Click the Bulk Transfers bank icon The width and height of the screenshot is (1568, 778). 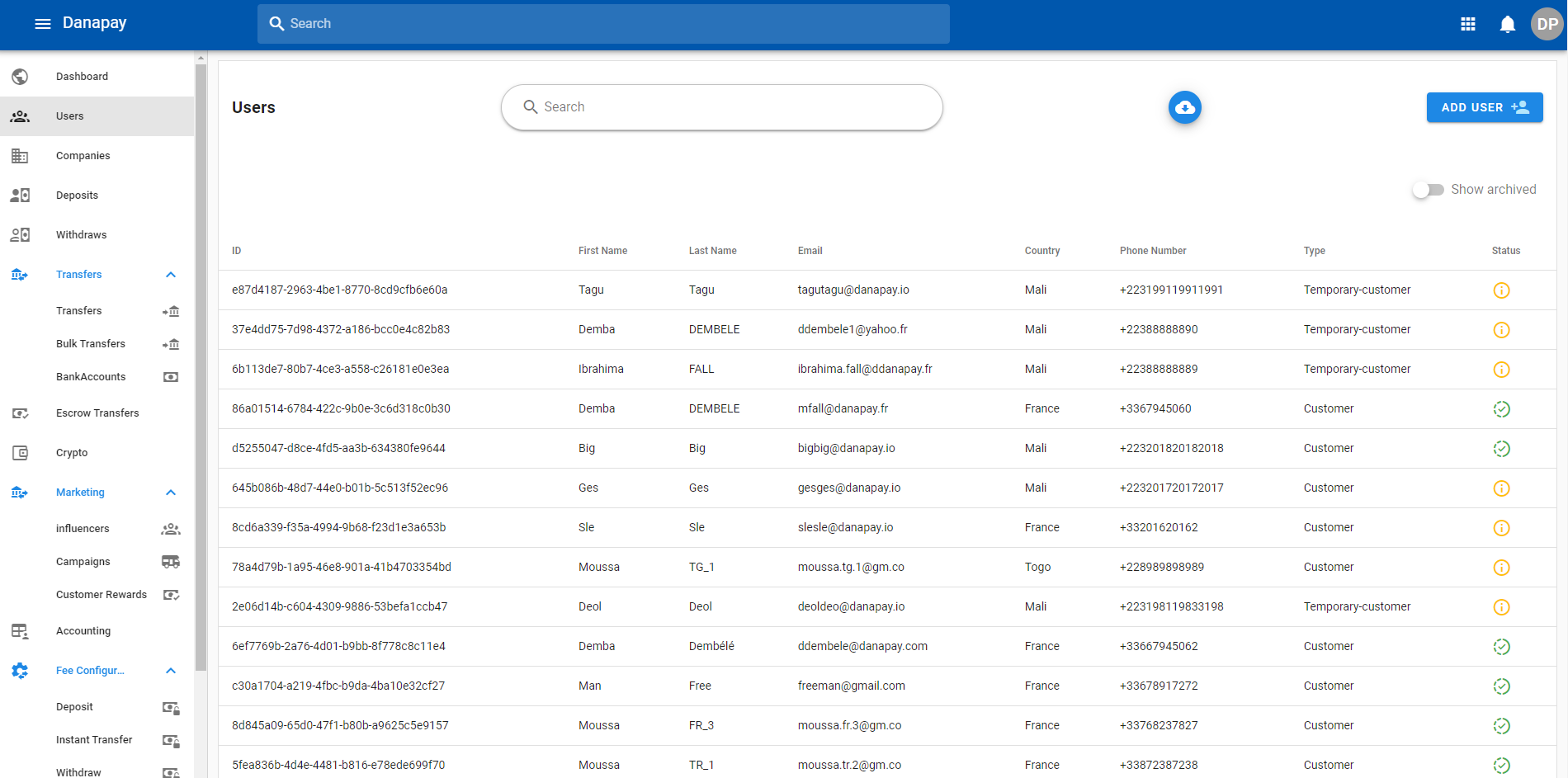(171, 344)
